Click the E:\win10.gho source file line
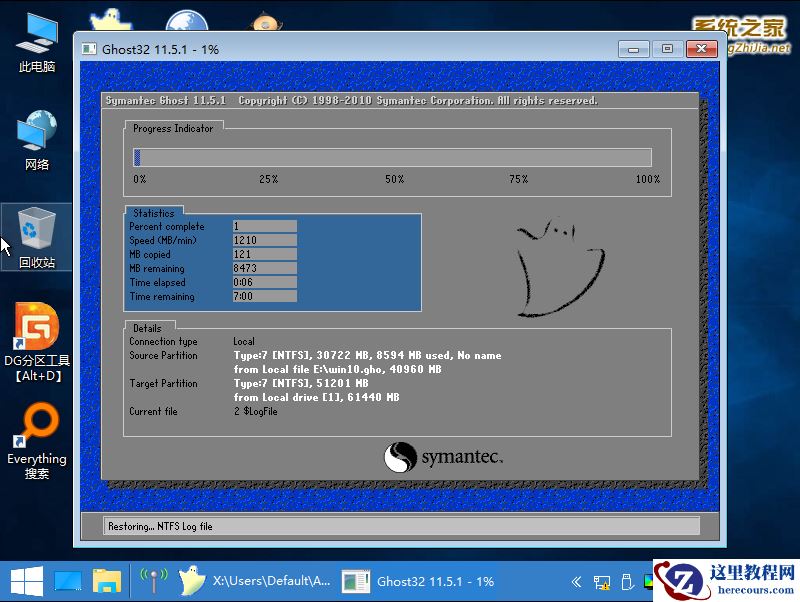800x602 pixels. pos(338,369)
